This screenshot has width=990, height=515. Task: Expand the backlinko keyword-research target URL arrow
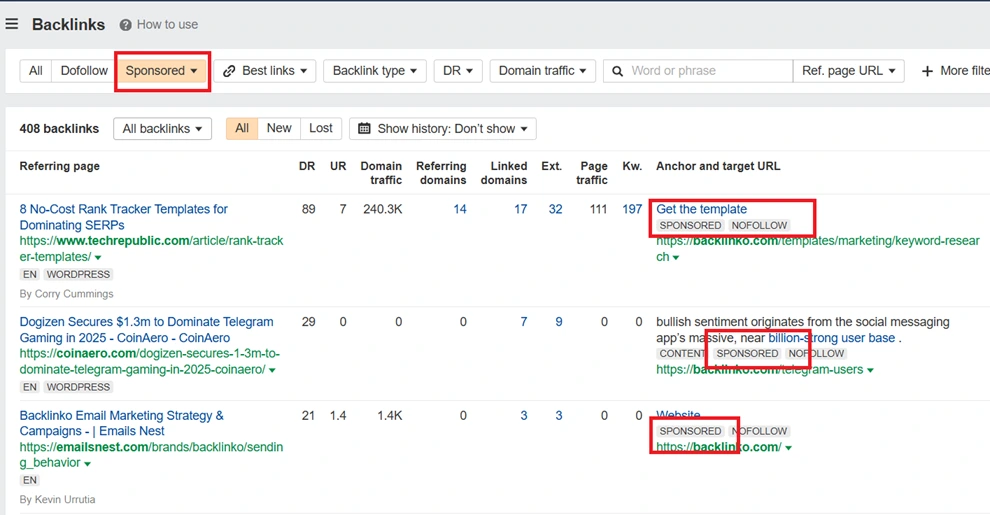pos(676,258)
